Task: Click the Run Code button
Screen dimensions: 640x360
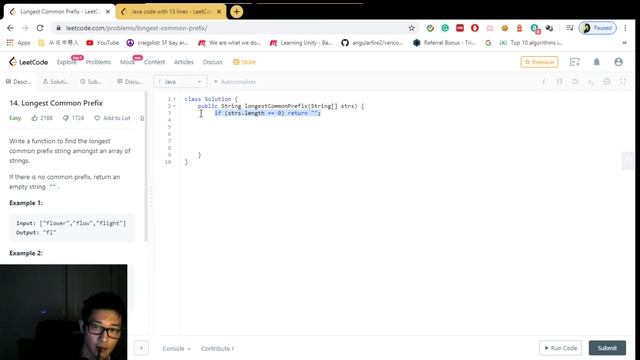Action: 560,348
